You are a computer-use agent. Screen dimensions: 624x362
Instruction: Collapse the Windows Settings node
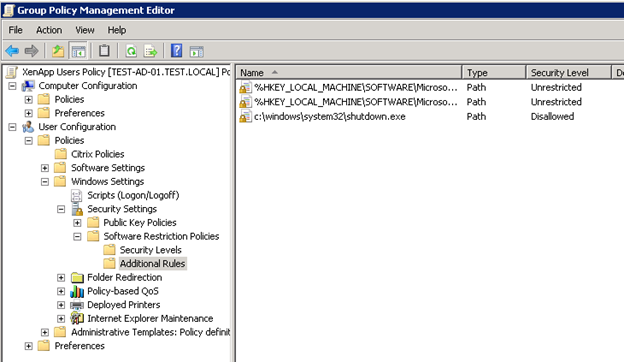click(45, 182)
